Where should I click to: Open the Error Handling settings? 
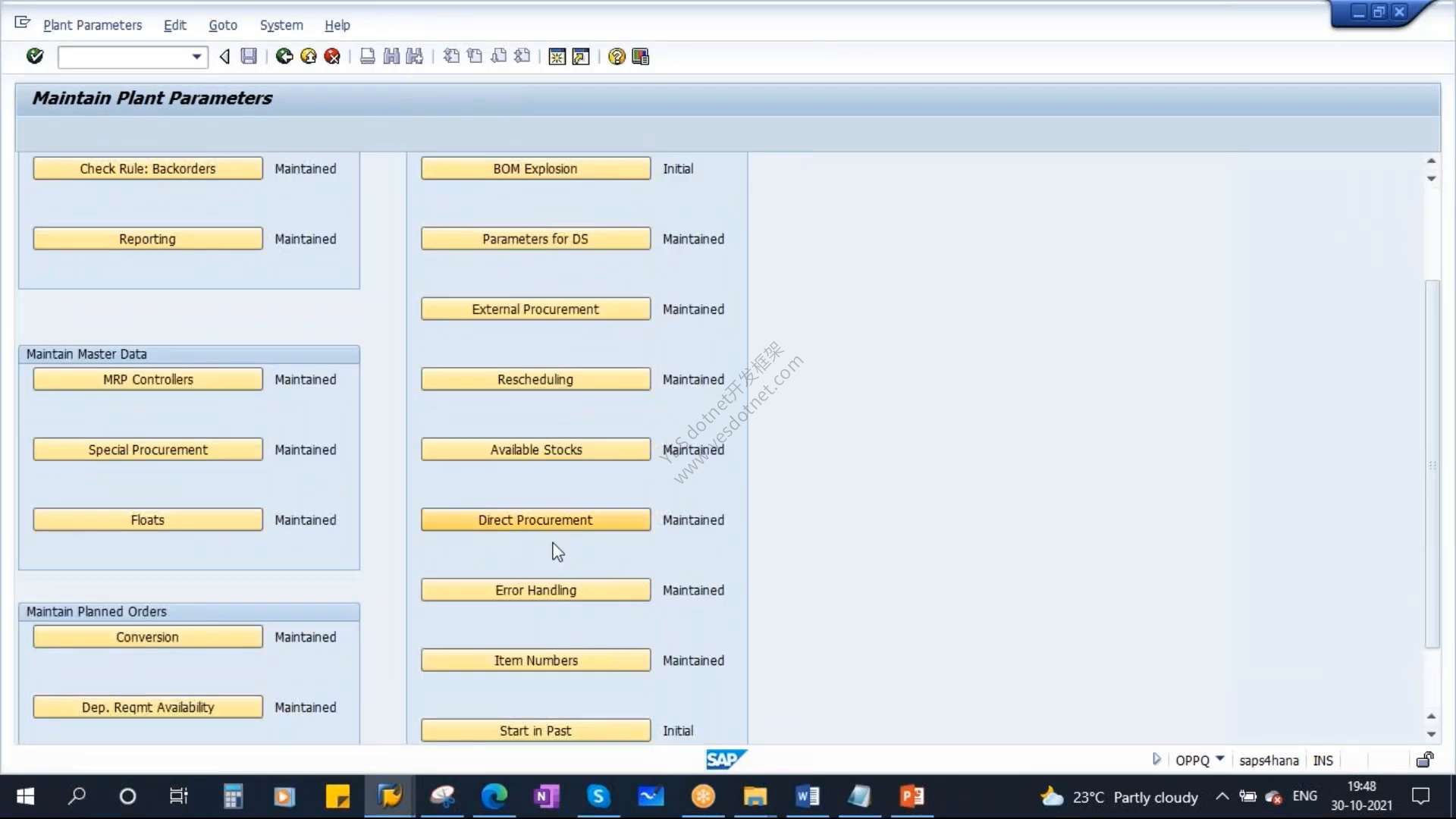pyautogui.click(x=535, y=590)
